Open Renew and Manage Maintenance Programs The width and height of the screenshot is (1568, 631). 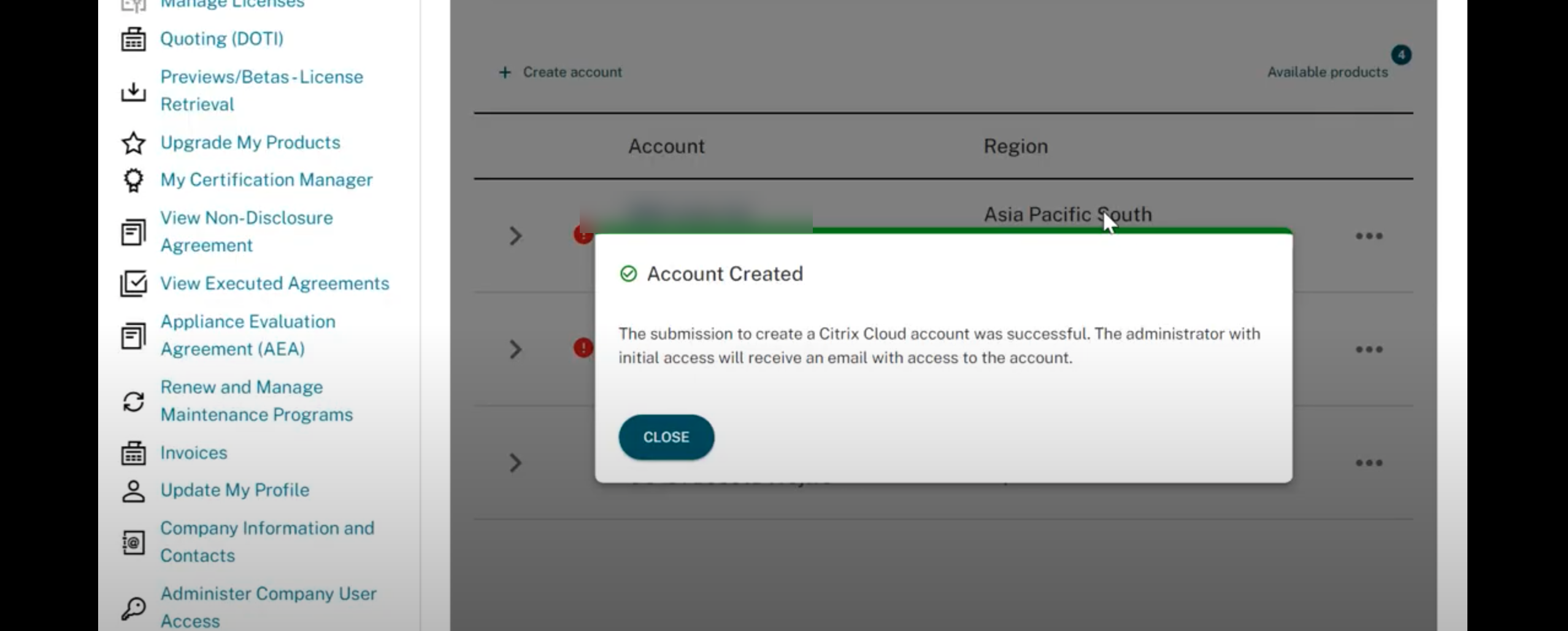pyautogui.click(x=256, y=400)
